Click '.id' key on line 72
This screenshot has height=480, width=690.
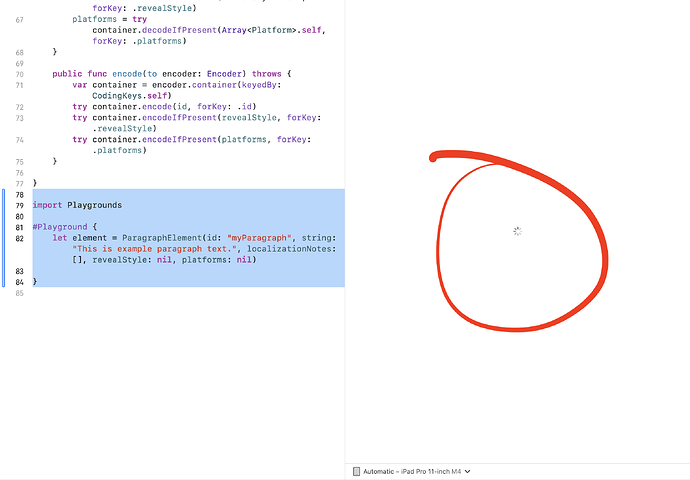(244, 106)
